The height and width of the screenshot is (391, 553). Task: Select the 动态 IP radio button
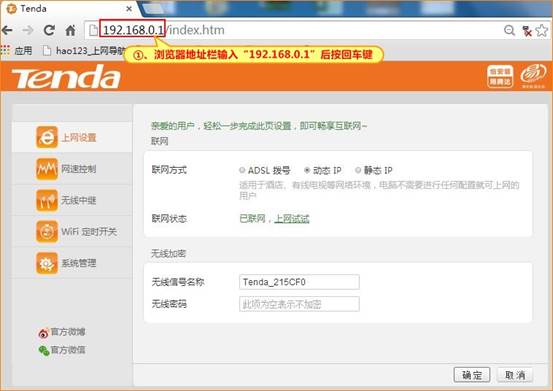[307, 170]
